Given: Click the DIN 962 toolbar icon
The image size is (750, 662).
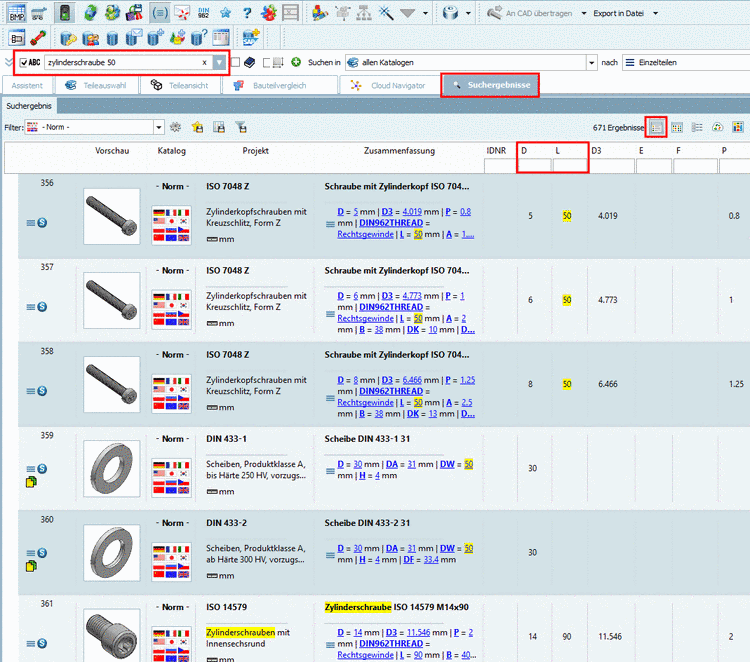Looking at the screenshot, I should 204,13.
